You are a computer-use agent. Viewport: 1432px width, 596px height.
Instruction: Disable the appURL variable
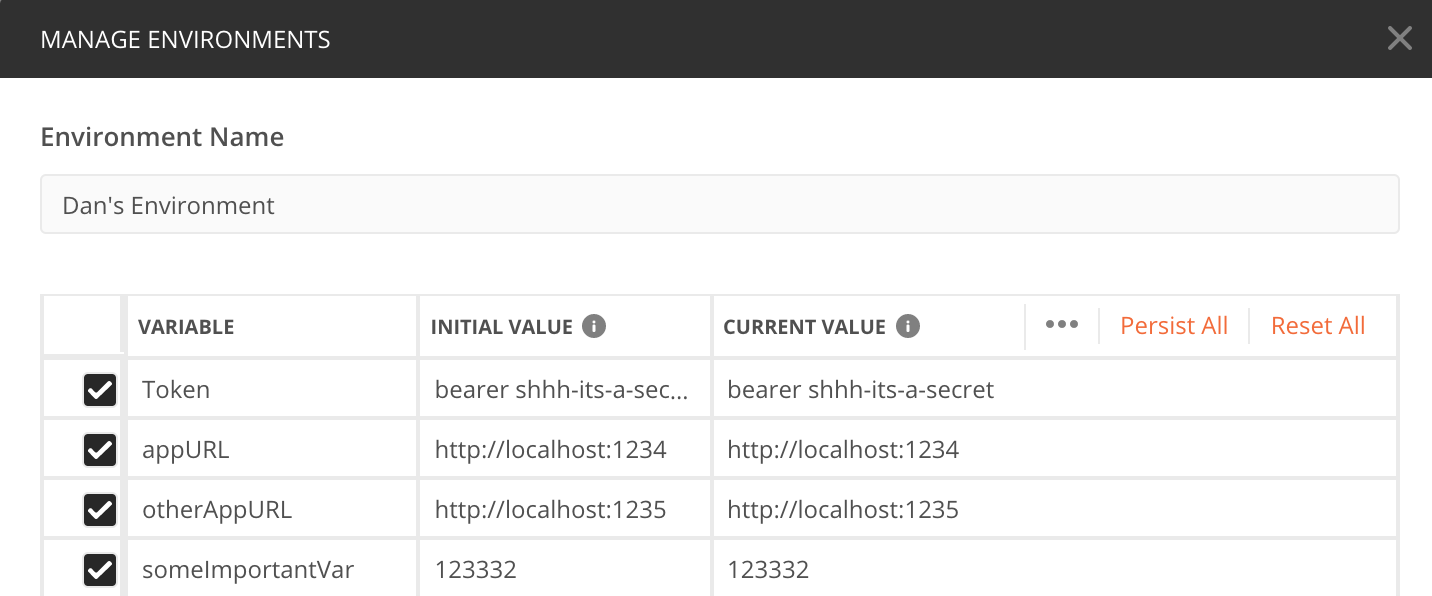click(x=99, y=449)
